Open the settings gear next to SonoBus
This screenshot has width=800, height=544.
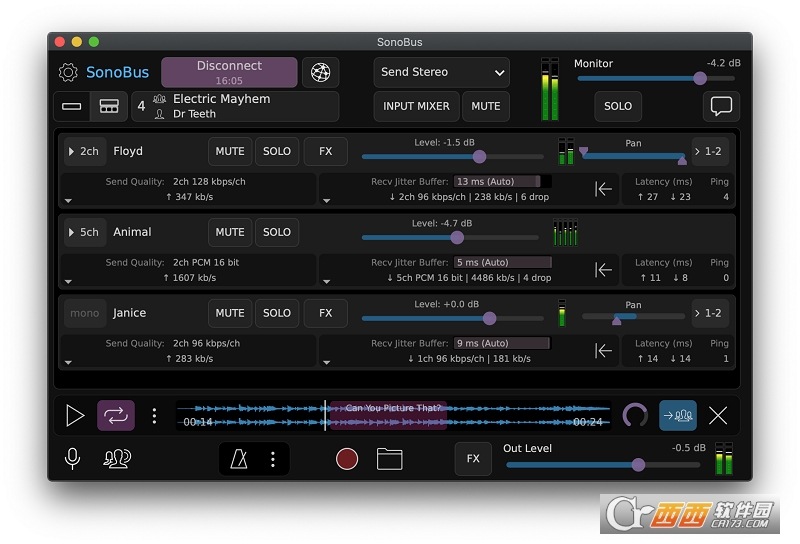(x=68, y=72)
